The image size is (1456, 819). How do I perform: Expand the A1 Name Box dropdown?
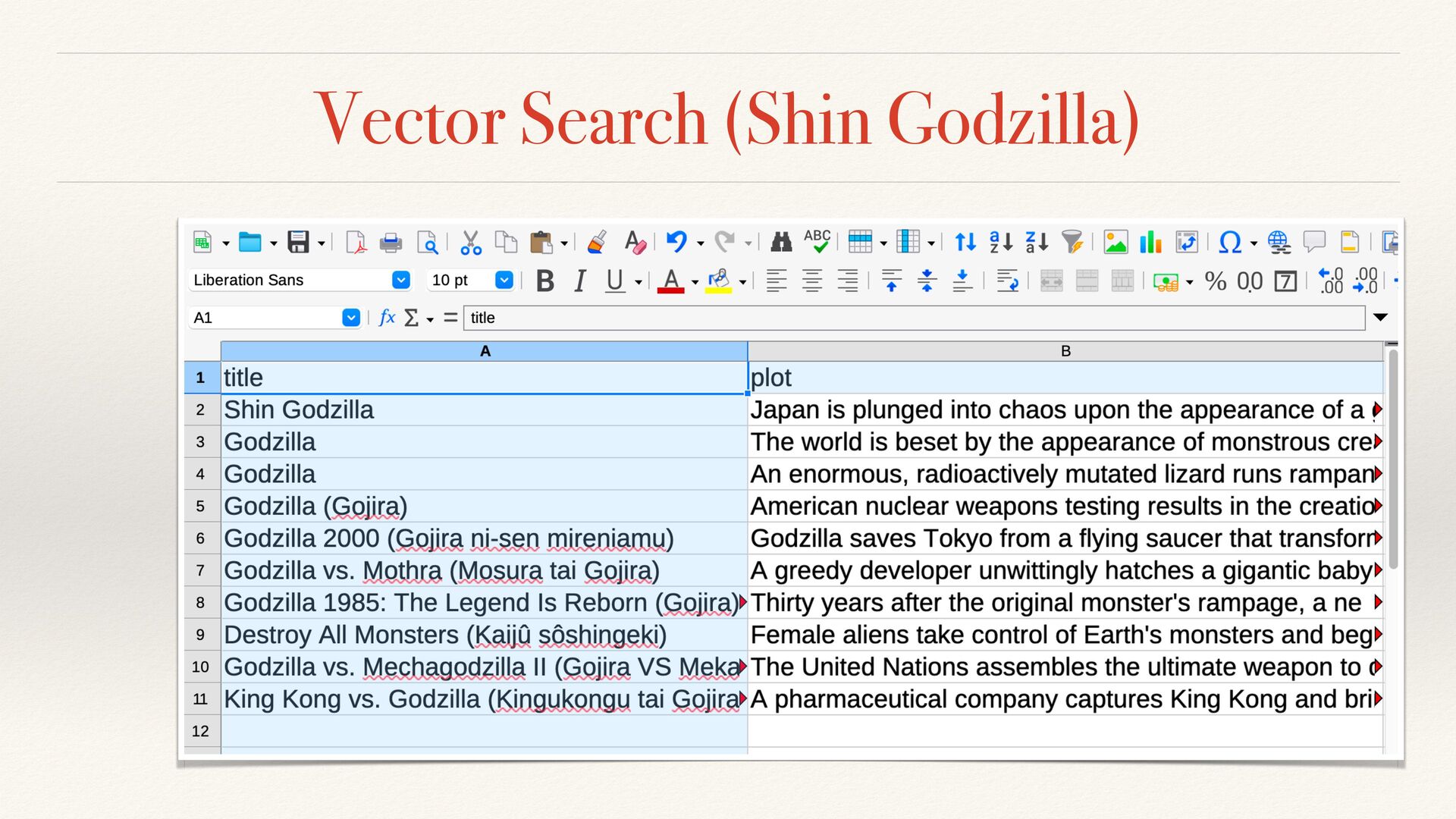coord(350,318)
